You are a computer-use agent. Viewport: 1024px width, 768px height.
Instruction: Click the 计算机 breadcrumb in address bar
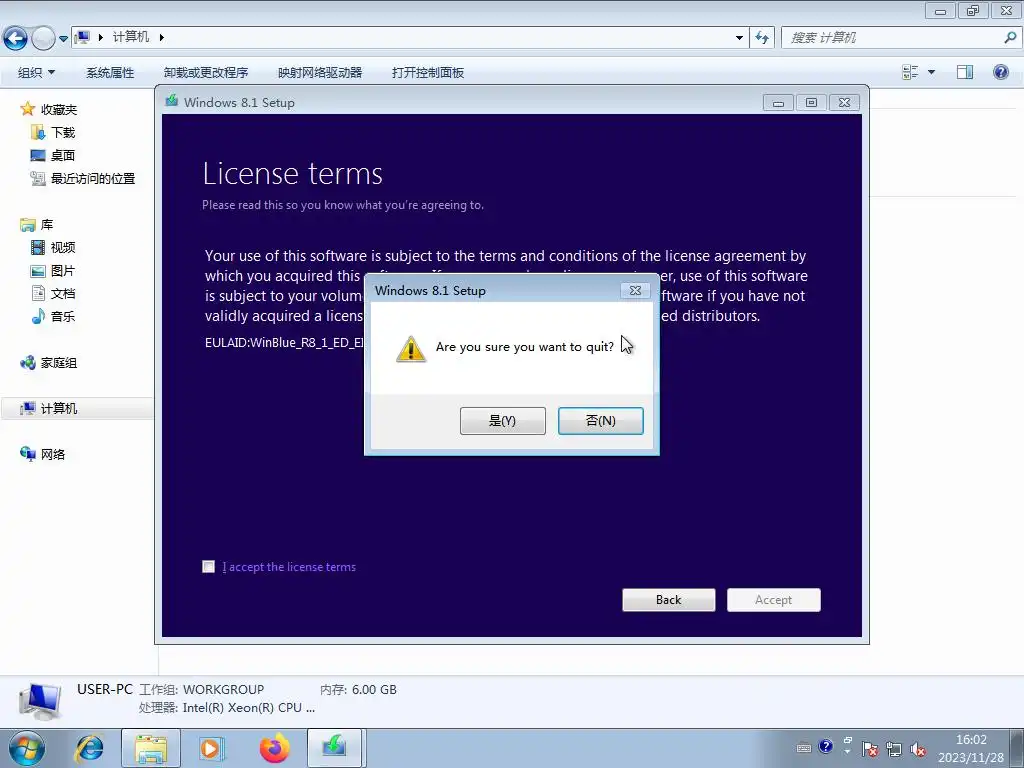click(131, 37)
